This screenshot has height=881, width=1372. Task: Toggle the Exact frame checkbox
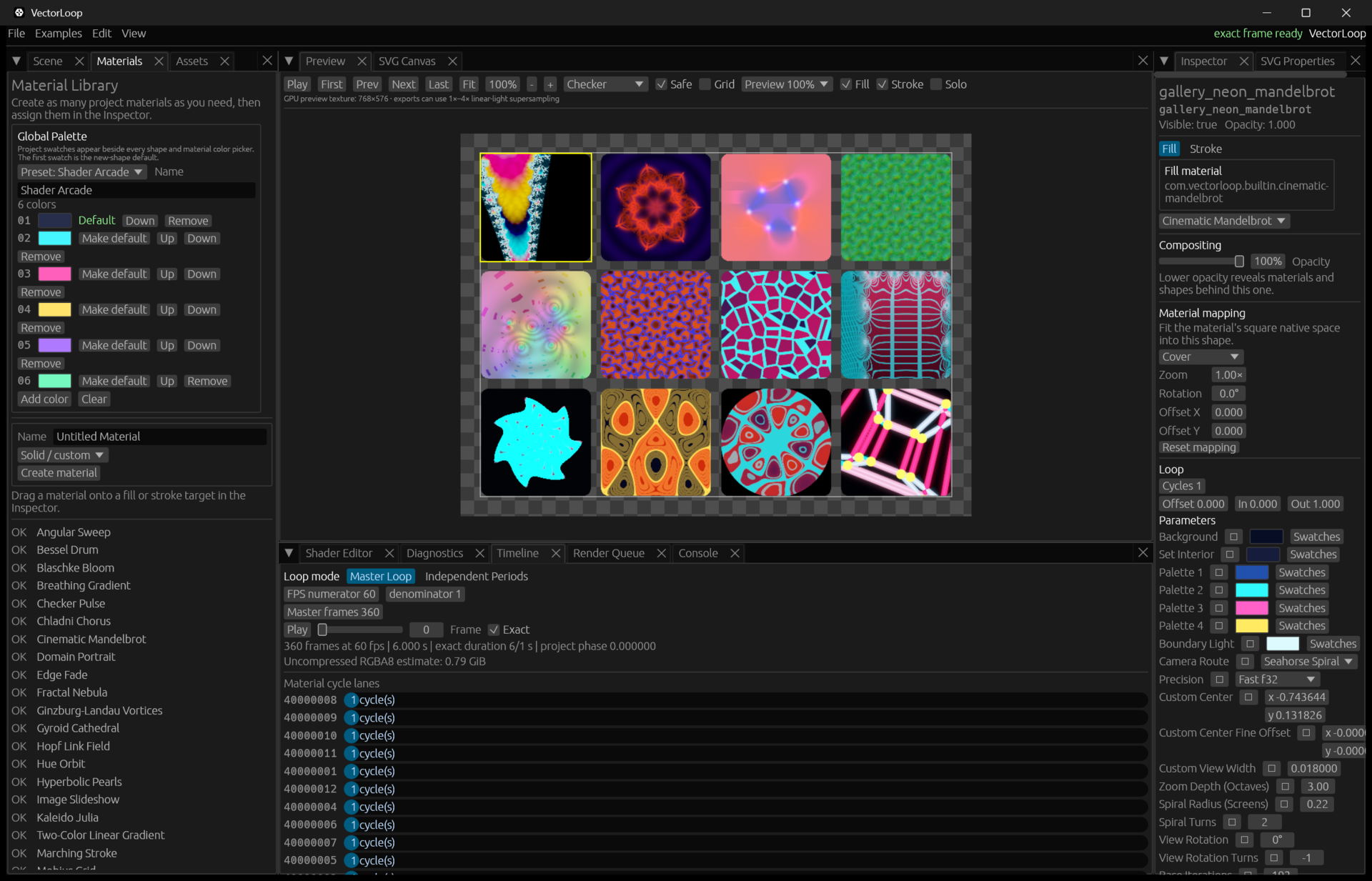(x=494, y=629)
